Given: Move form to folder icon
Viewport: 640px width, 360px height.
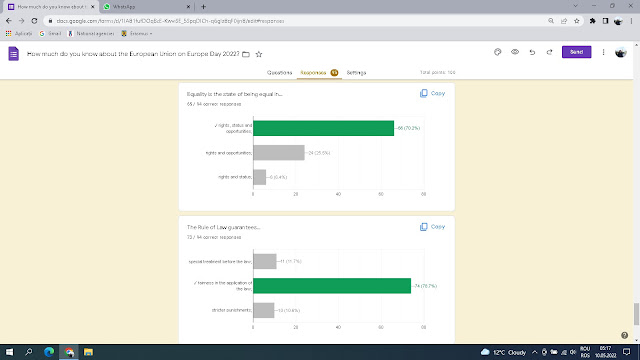Looking at the screenshot, I should [246, 54].
